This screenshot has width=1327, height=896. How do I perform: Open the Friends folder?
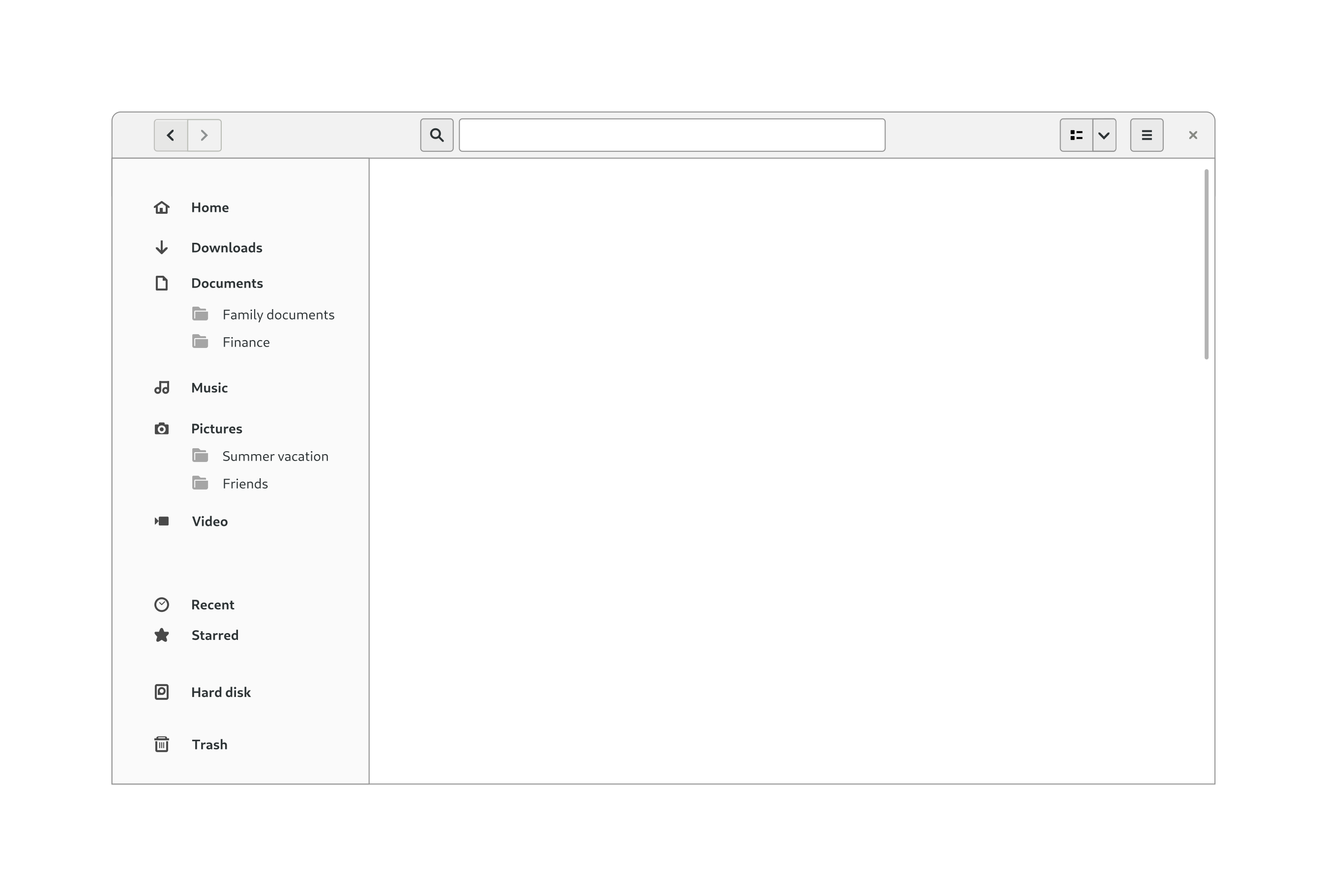click(245, 483)
